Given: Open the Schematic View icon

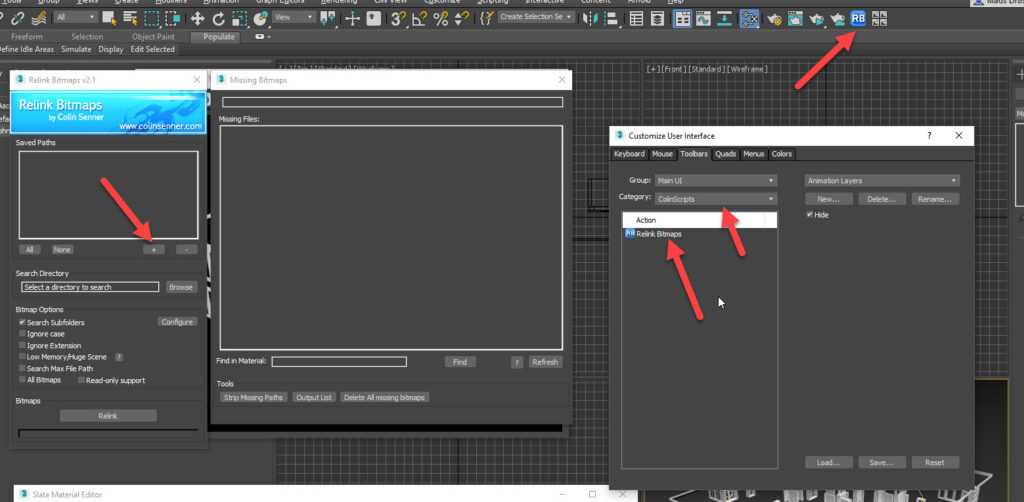Looking at the screenshot, I should coord(724,19).
